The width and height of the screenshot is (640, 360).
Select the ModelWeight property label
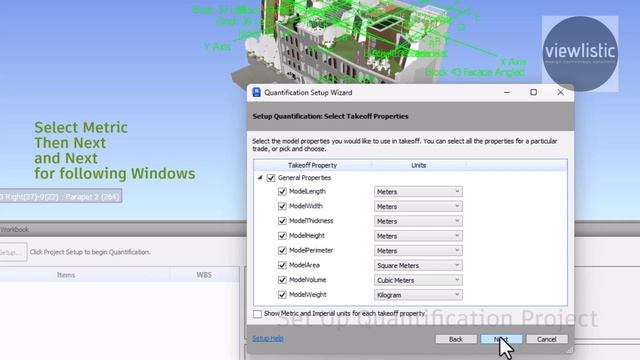[x=308, y=295]
